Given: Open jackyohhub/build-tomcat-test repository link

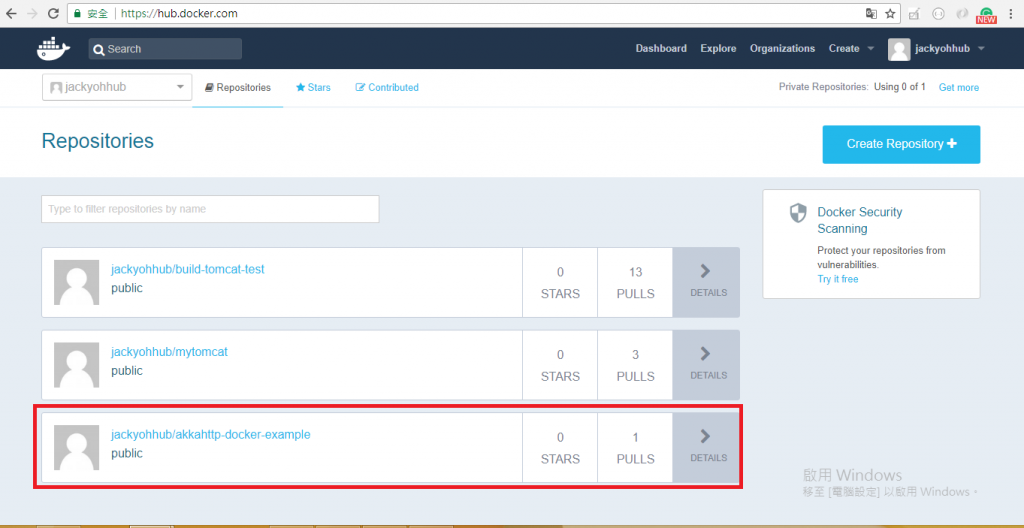Looking at the screenshot, I should (187, 269).
